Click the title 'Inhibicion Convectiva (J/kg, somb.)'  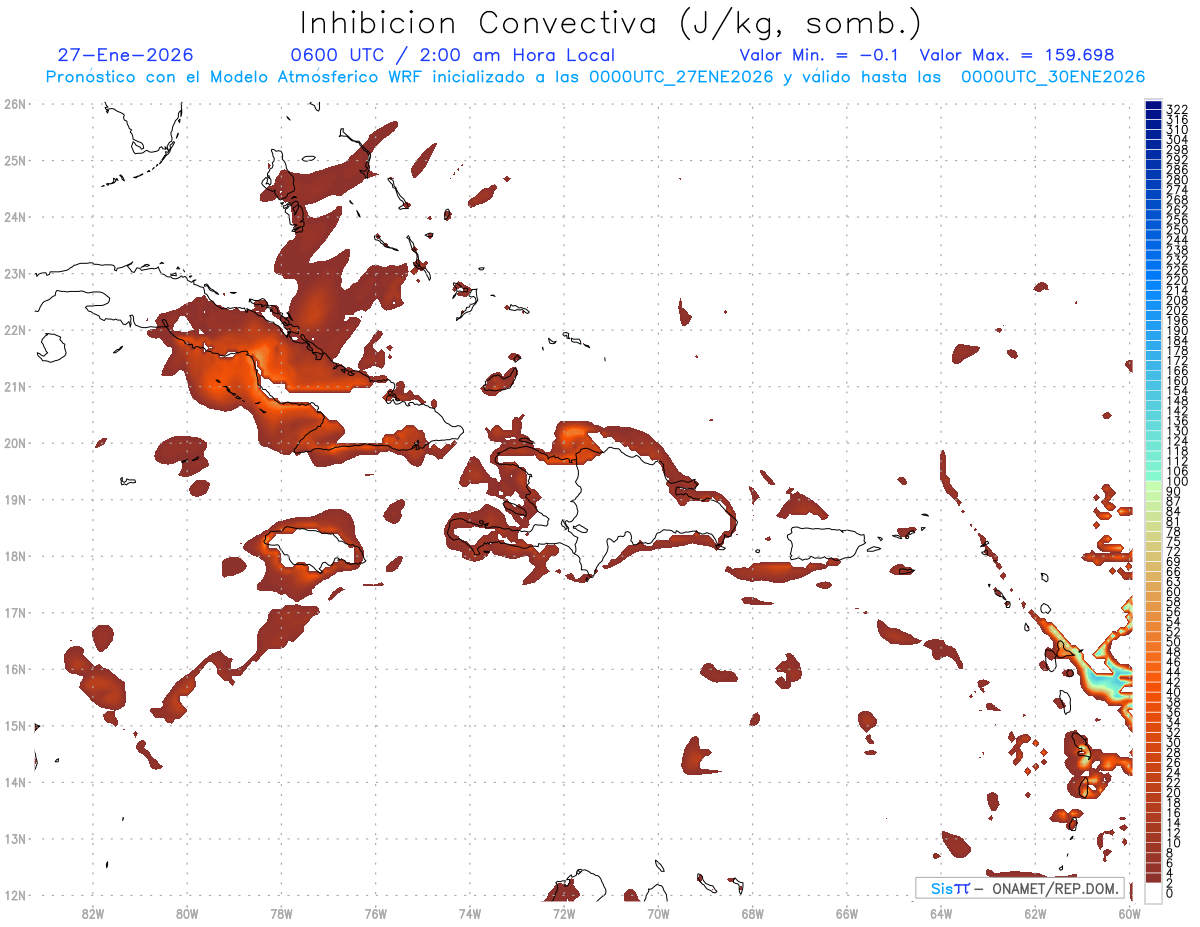tap(611, 23)
